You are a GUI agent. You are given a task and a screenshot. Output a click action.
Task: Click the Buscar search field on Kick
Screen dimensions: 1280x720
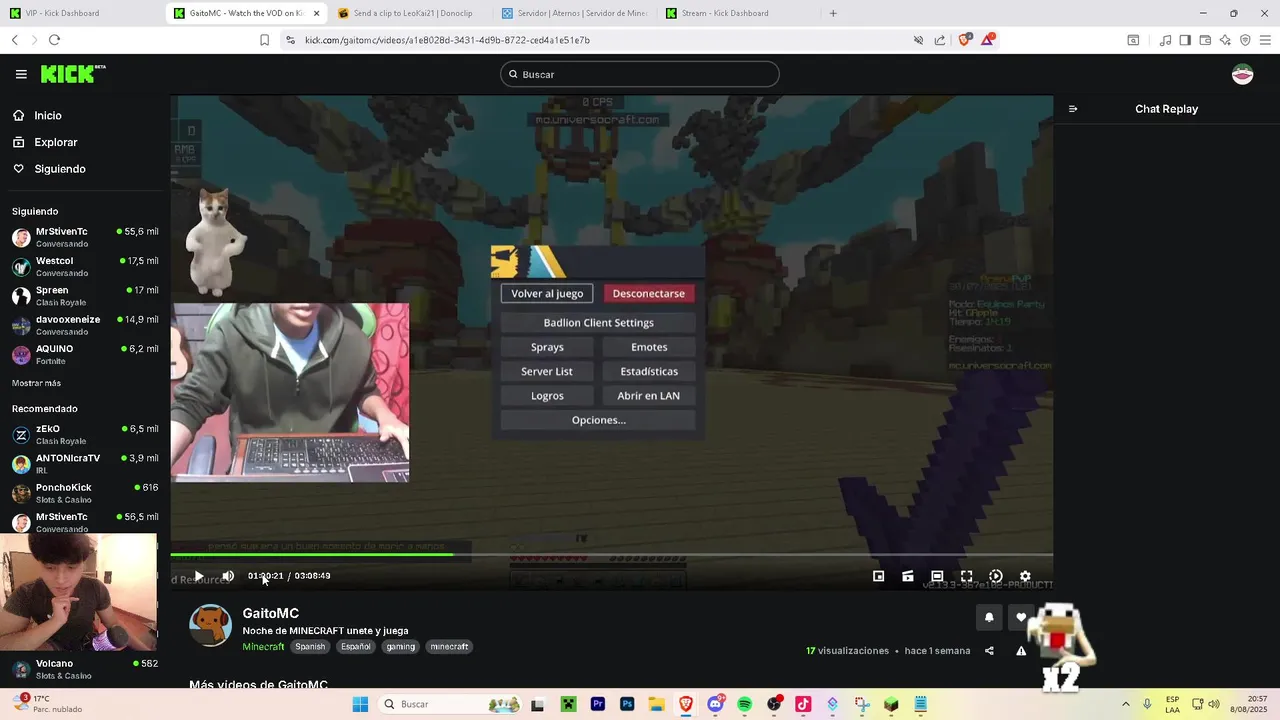coord(640,74)
